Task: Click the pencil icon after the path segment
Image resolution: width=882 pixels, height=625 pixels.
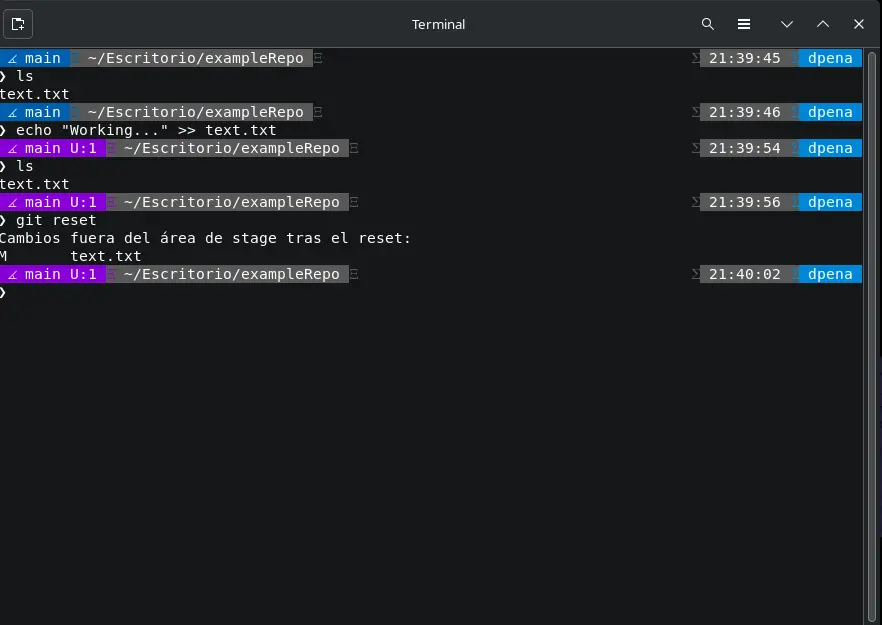Action: click(317, 58)
